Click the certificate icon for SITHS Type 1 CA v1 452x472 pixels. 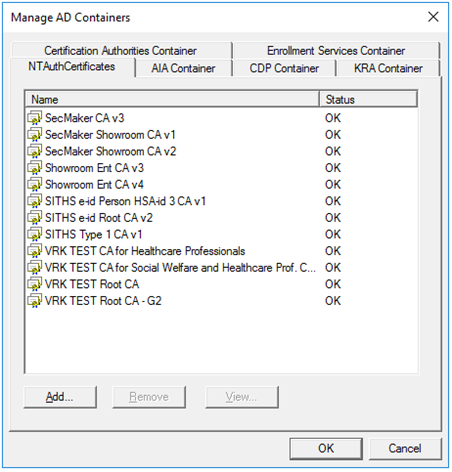point(35,234)
